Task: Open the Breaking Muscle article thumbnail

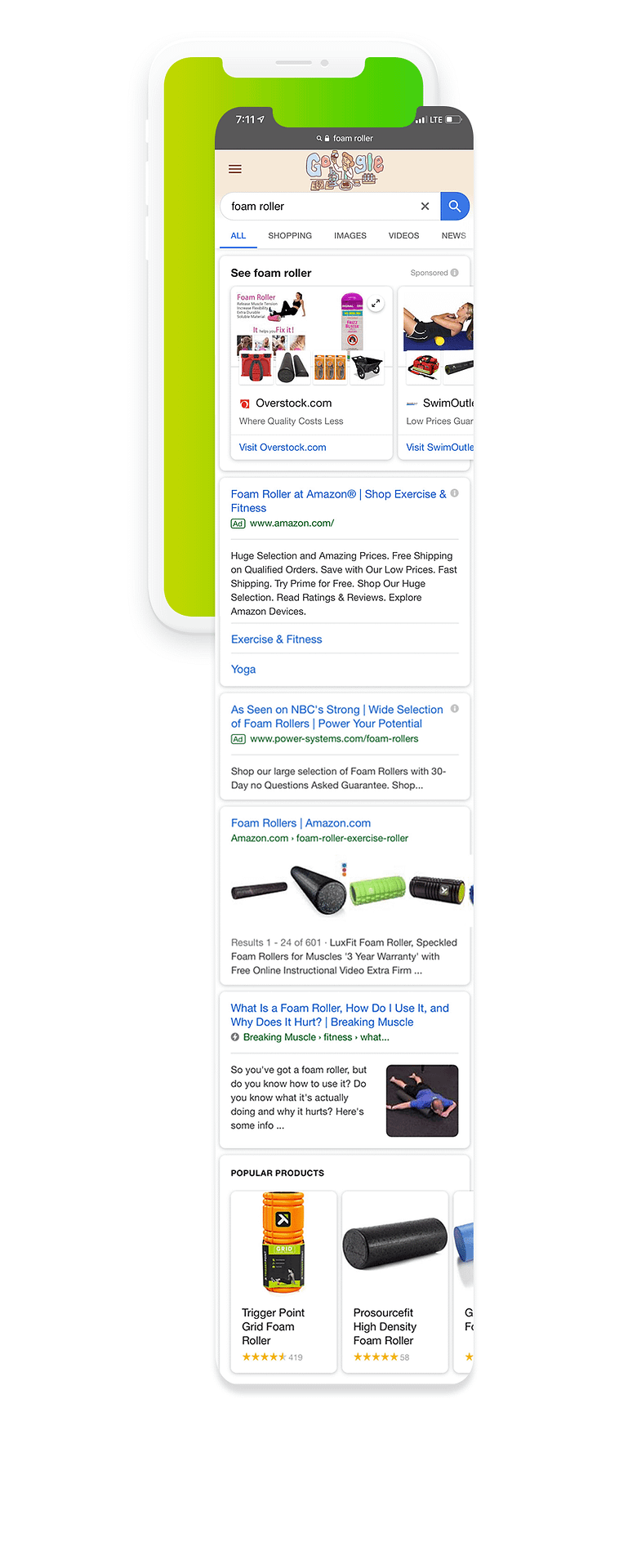Action: (422, 1101)
